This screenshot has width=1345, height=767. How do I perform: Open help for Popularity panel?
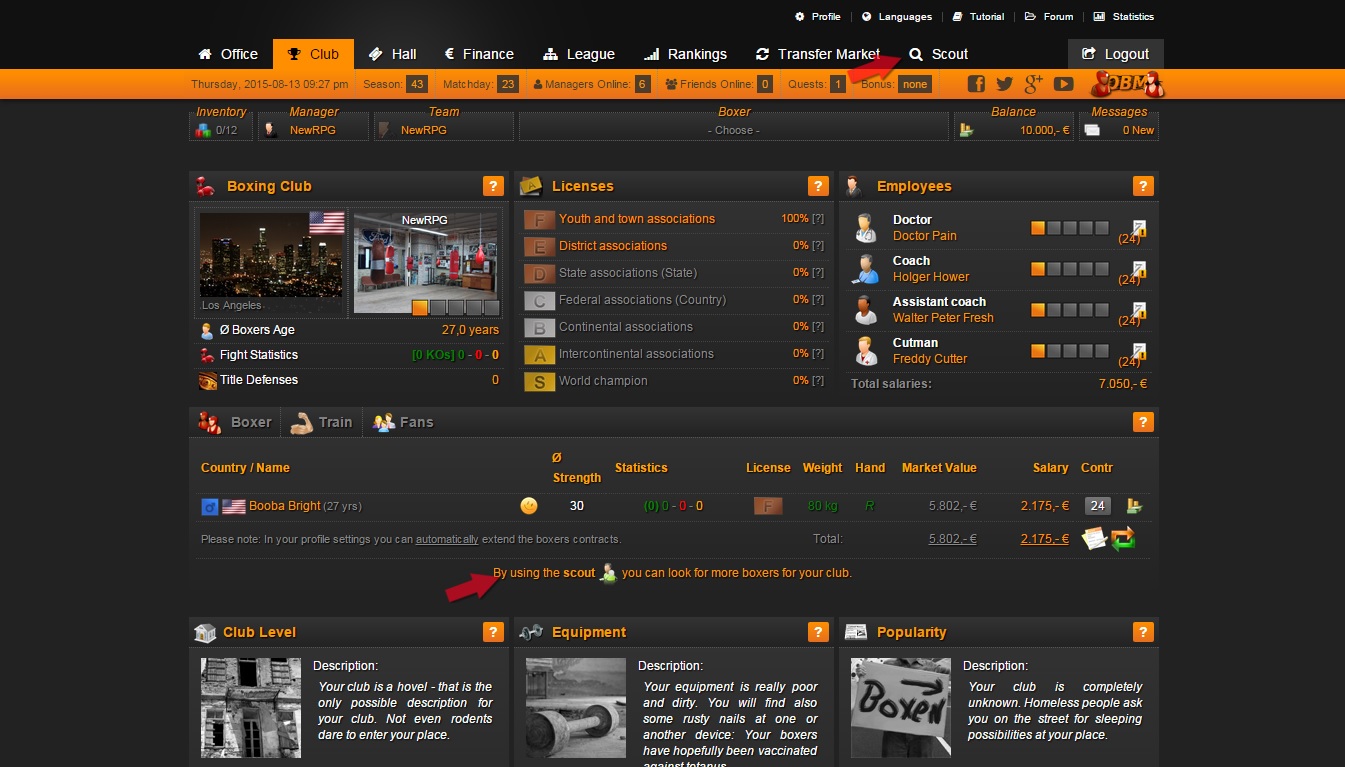pyautogui.click(x=1143, y=632)
